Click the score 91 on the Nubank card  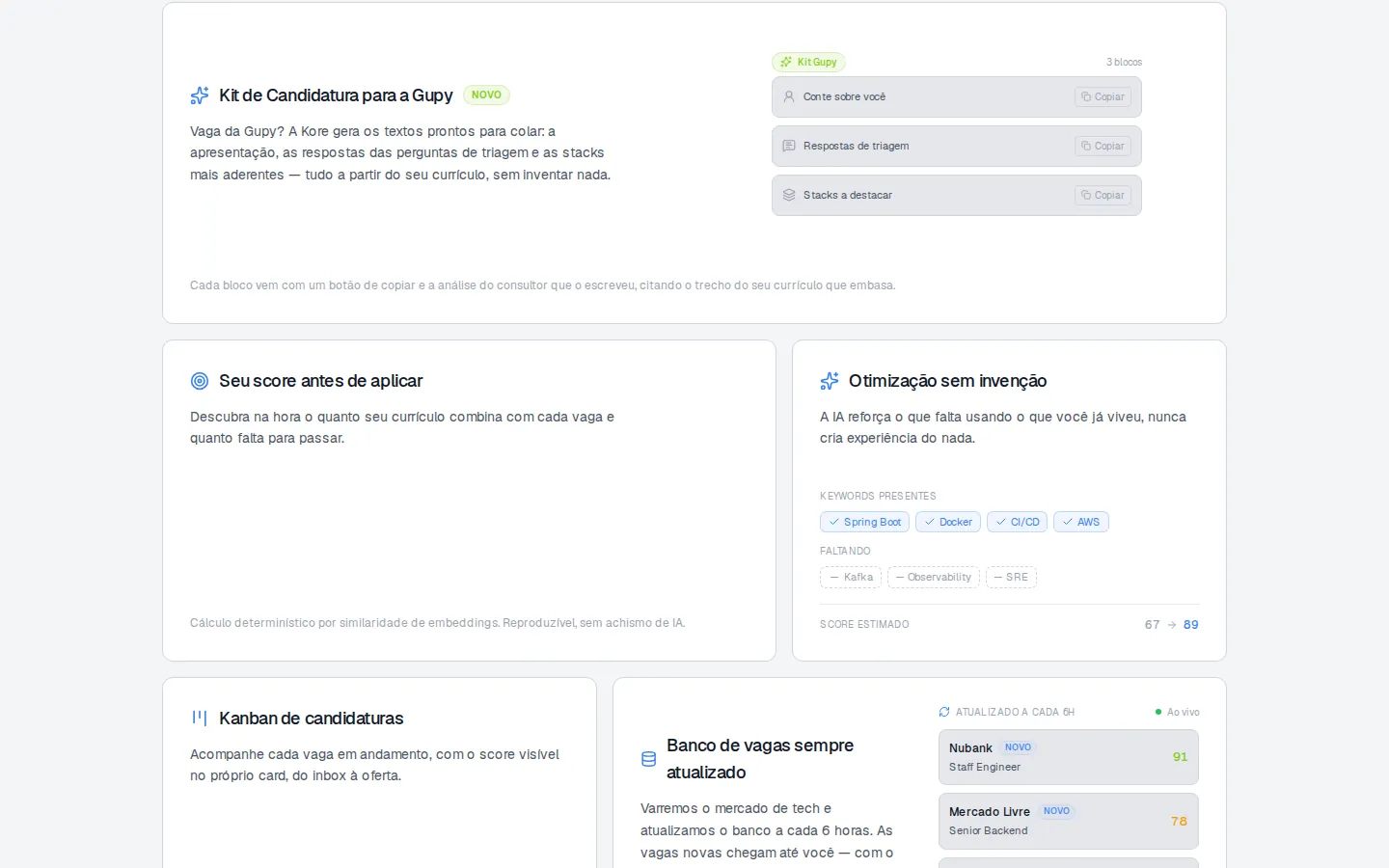pos(1180,757)
